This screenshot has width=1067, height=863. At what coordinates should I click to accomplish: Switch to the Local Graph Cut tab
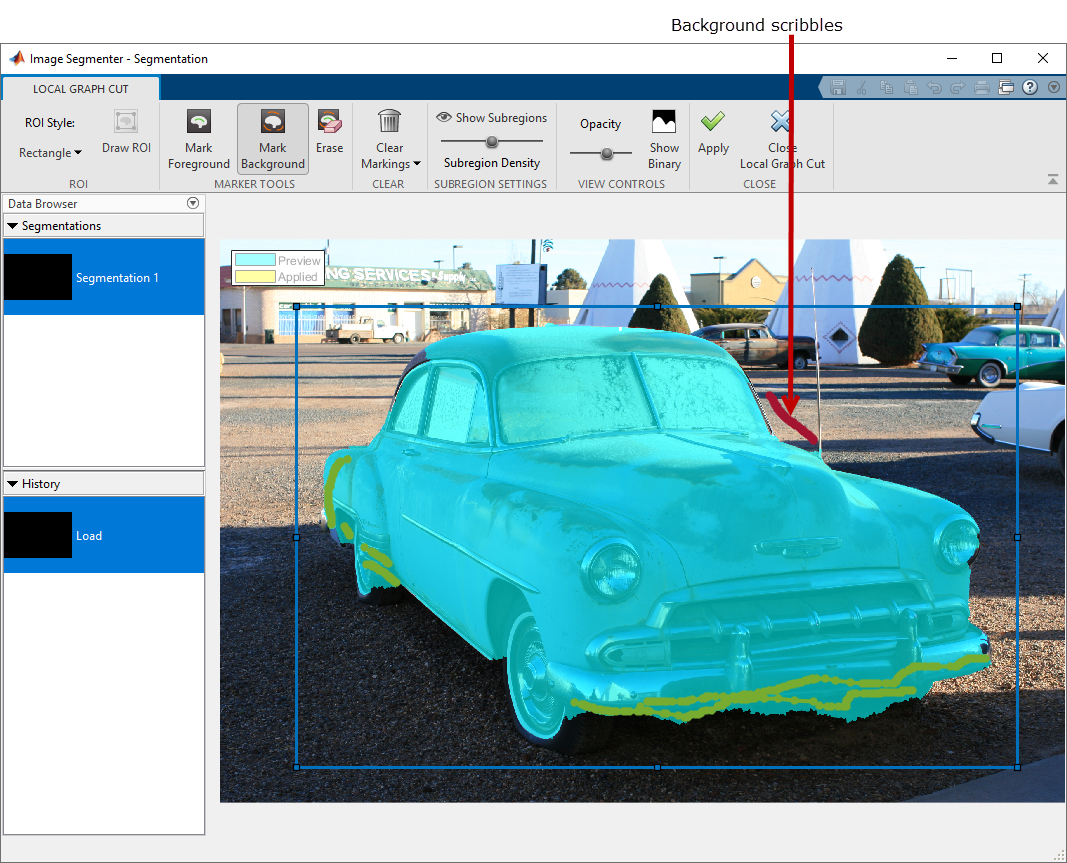[x=80, y=89]
